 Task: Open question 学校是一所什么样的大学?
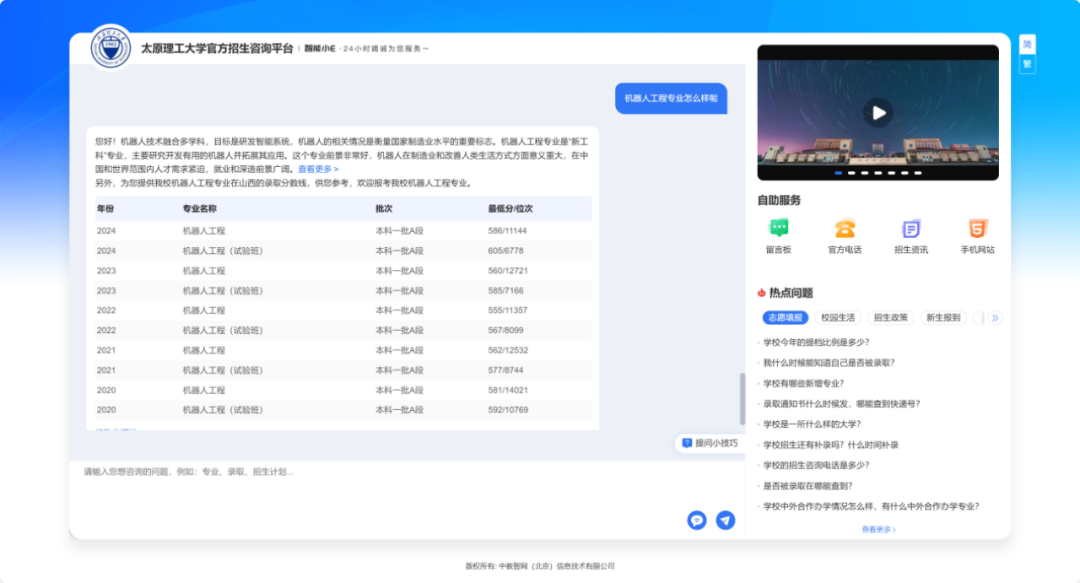click(x=810, y=424)
